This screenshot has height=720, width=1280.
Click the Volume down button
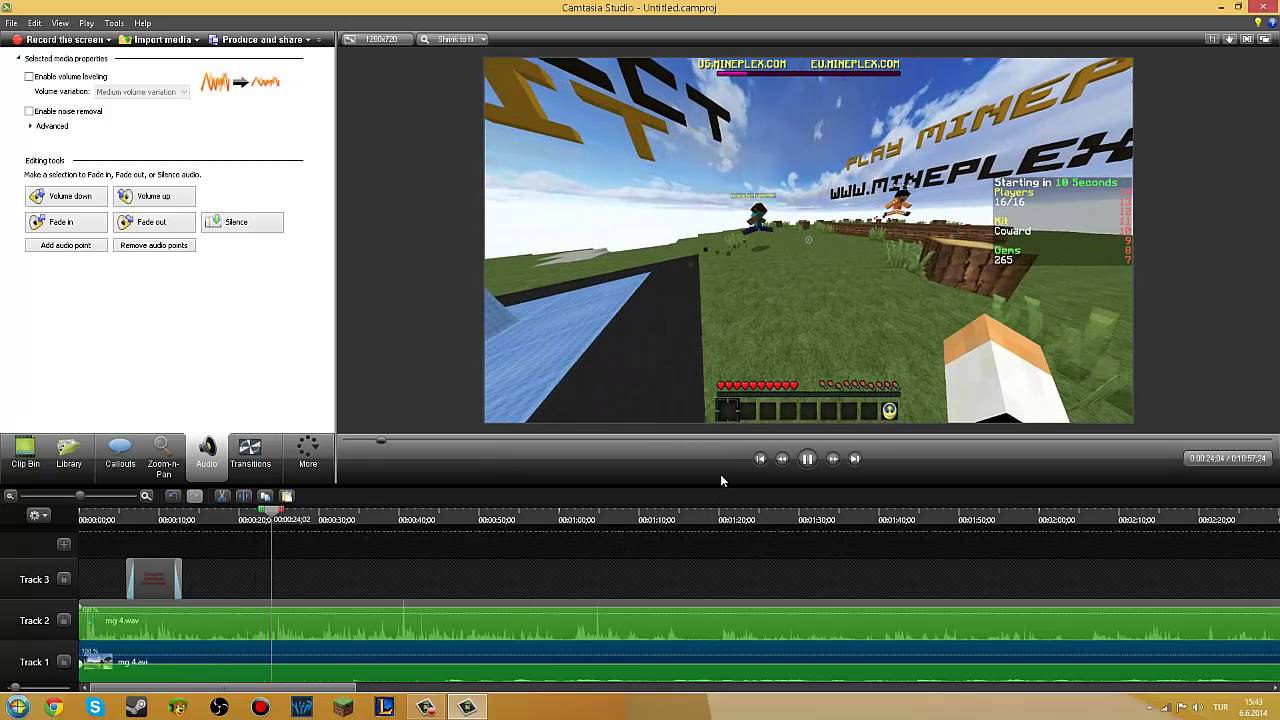tap(66, 196)
